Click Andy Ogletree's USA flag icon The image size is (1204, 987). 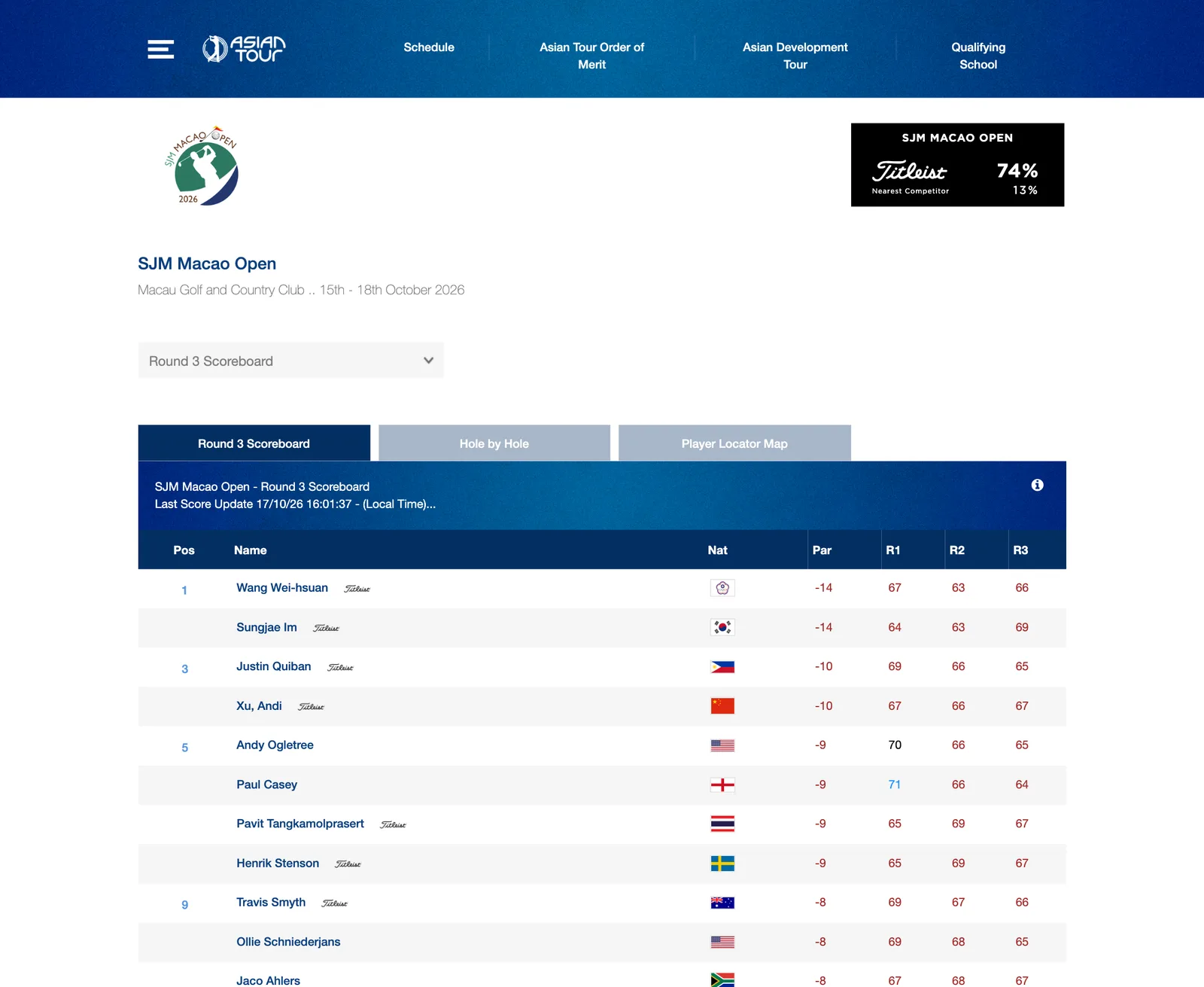coord(722,745)
